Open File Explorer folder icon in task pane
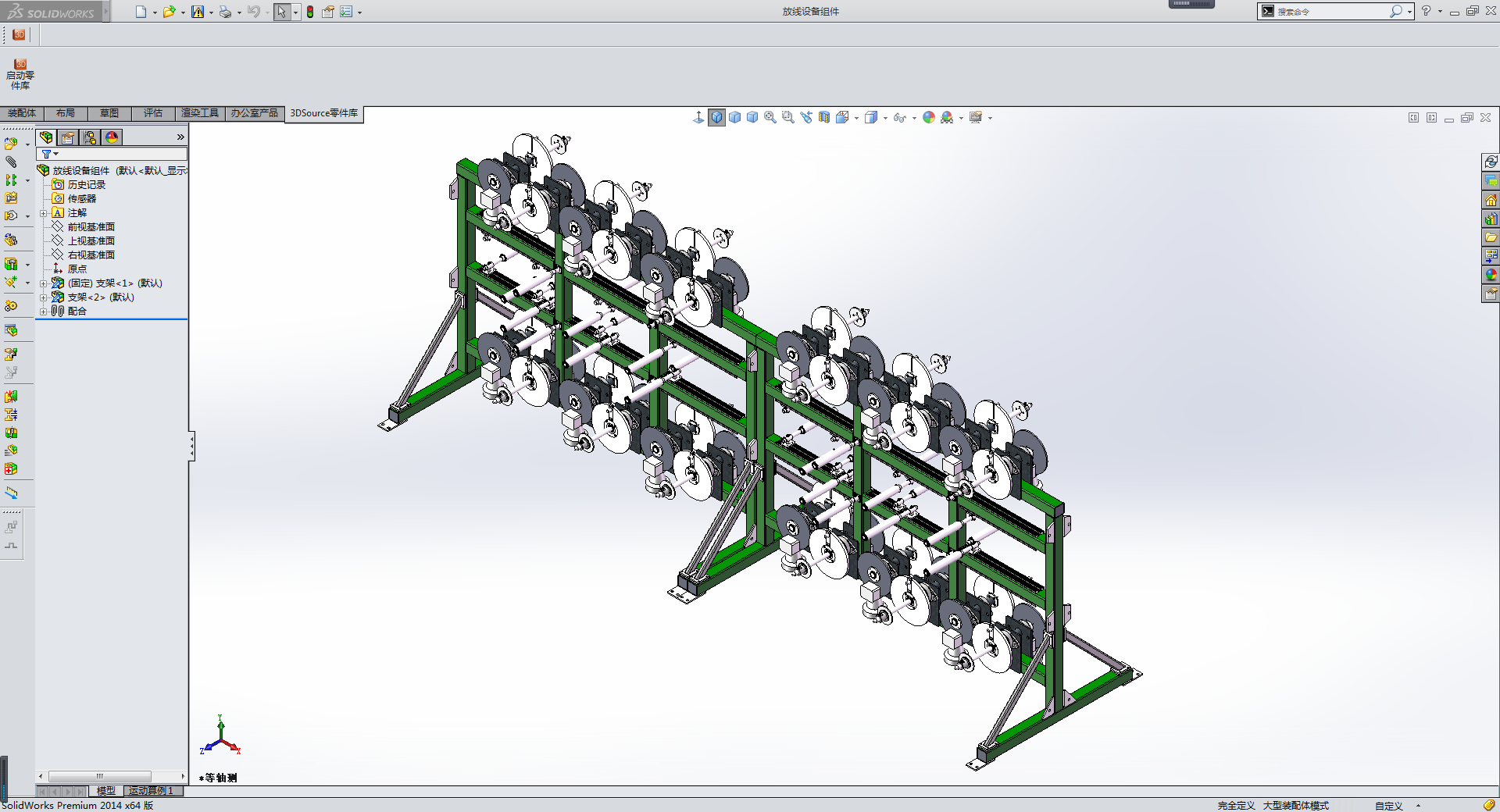 pos(1491,237)
